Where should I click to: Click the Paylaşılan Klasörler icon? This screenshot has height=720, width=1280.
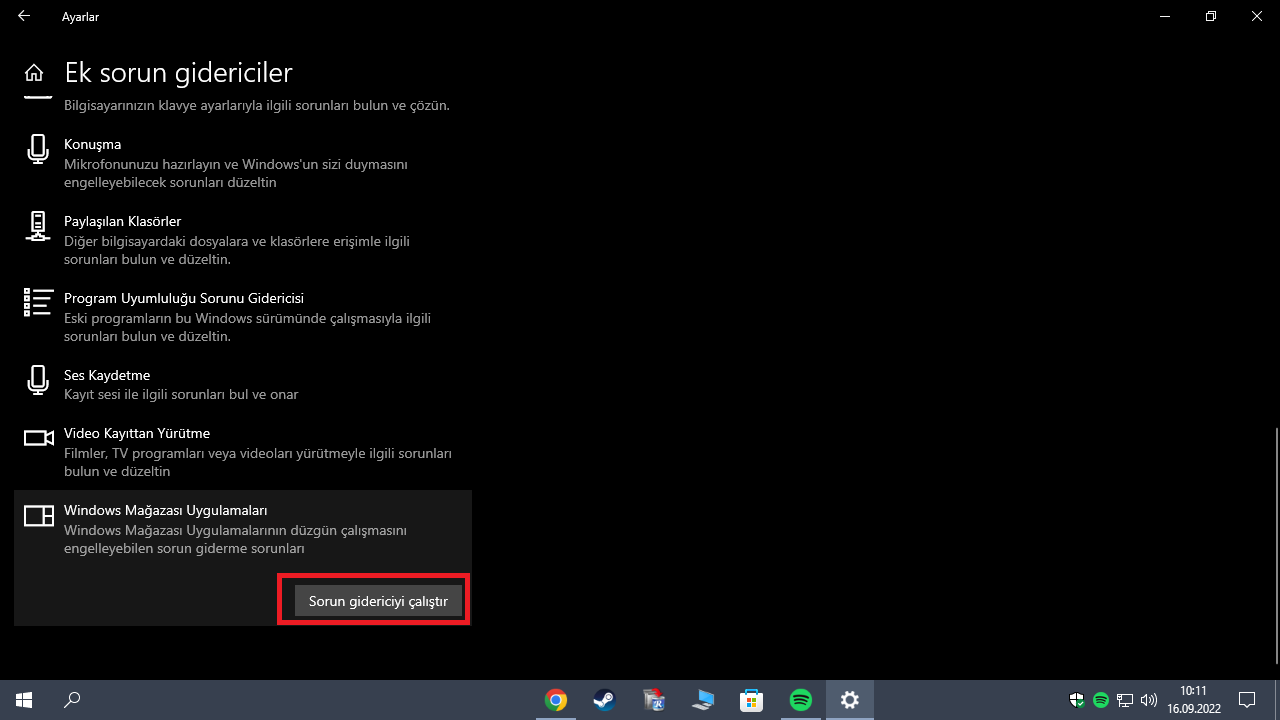[38, 226]
